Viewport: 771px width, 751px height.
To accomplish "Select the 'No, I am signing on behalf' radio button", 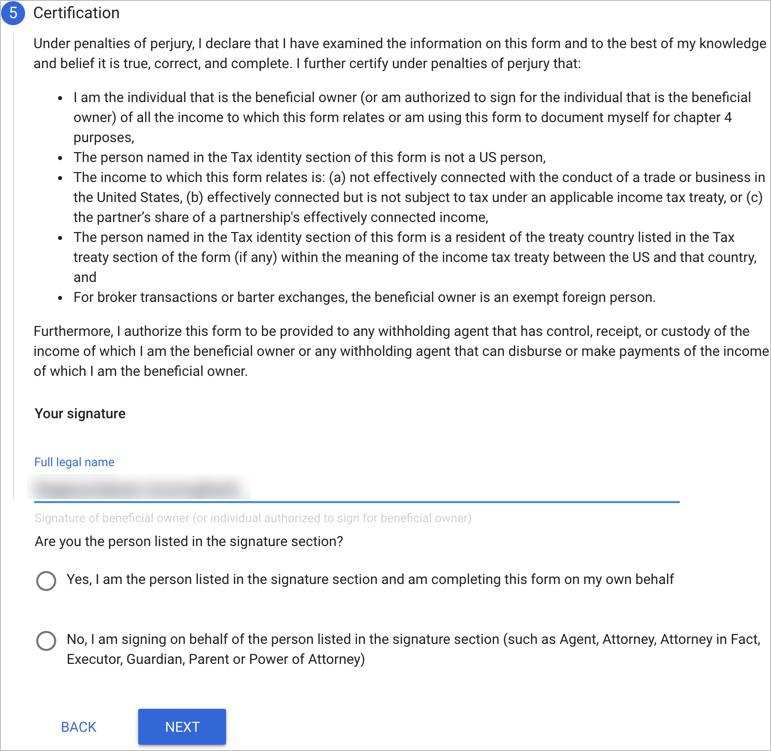I will click(x=46, y=640).
